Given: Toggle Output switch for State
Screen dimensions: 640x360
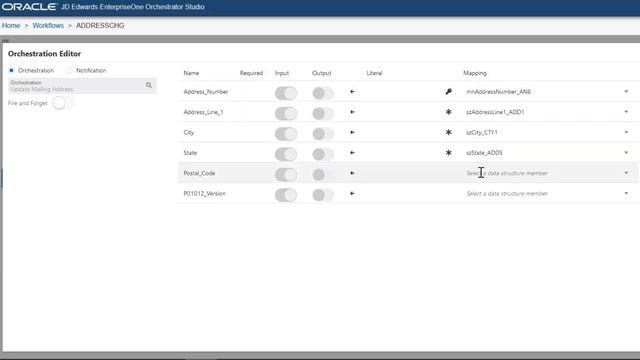Looking at the screenshot, I should [x=323, y=154].
